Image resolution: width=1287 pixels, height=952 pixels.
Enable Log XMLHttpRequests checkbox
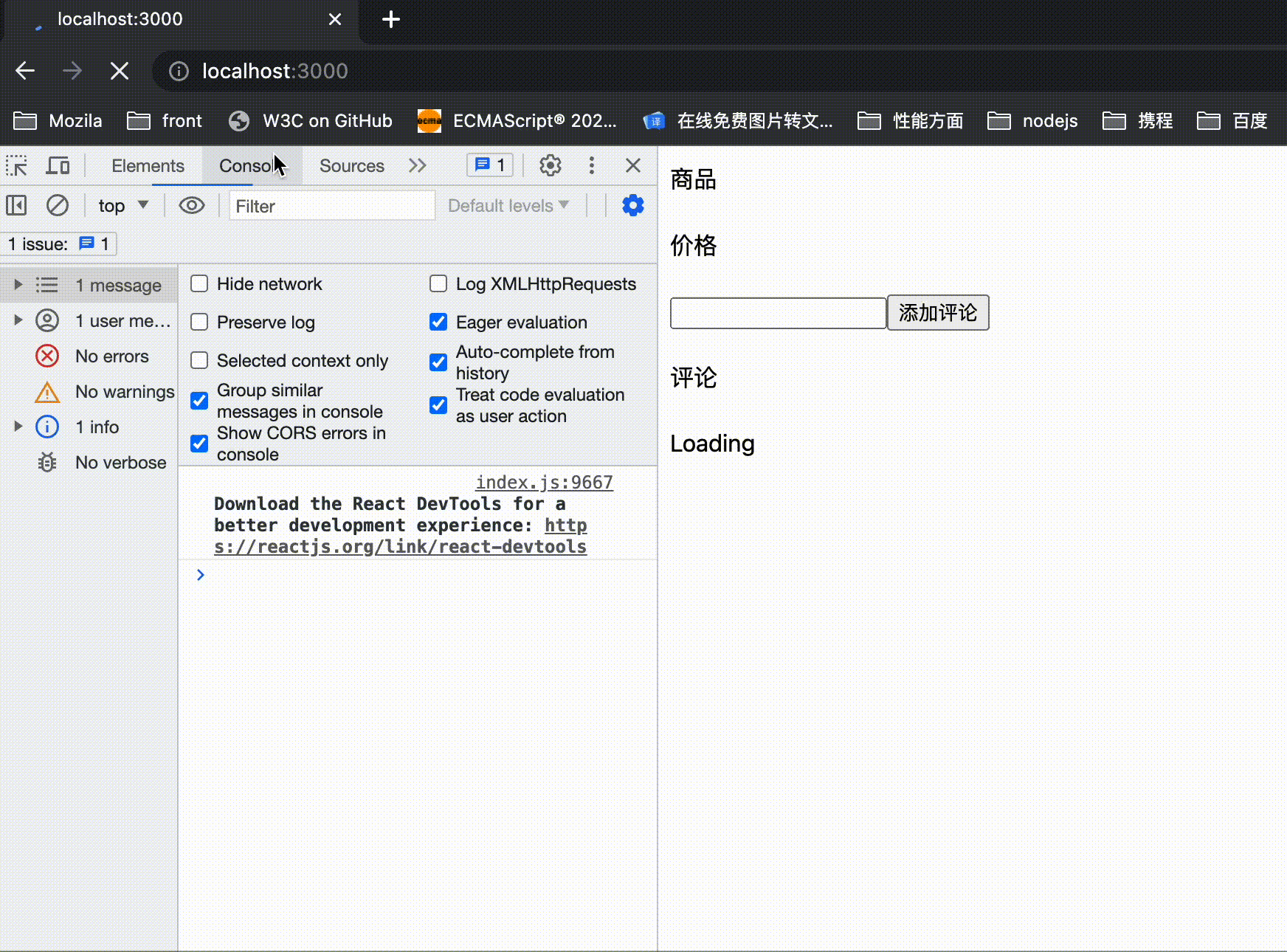[x=438, y=284]
